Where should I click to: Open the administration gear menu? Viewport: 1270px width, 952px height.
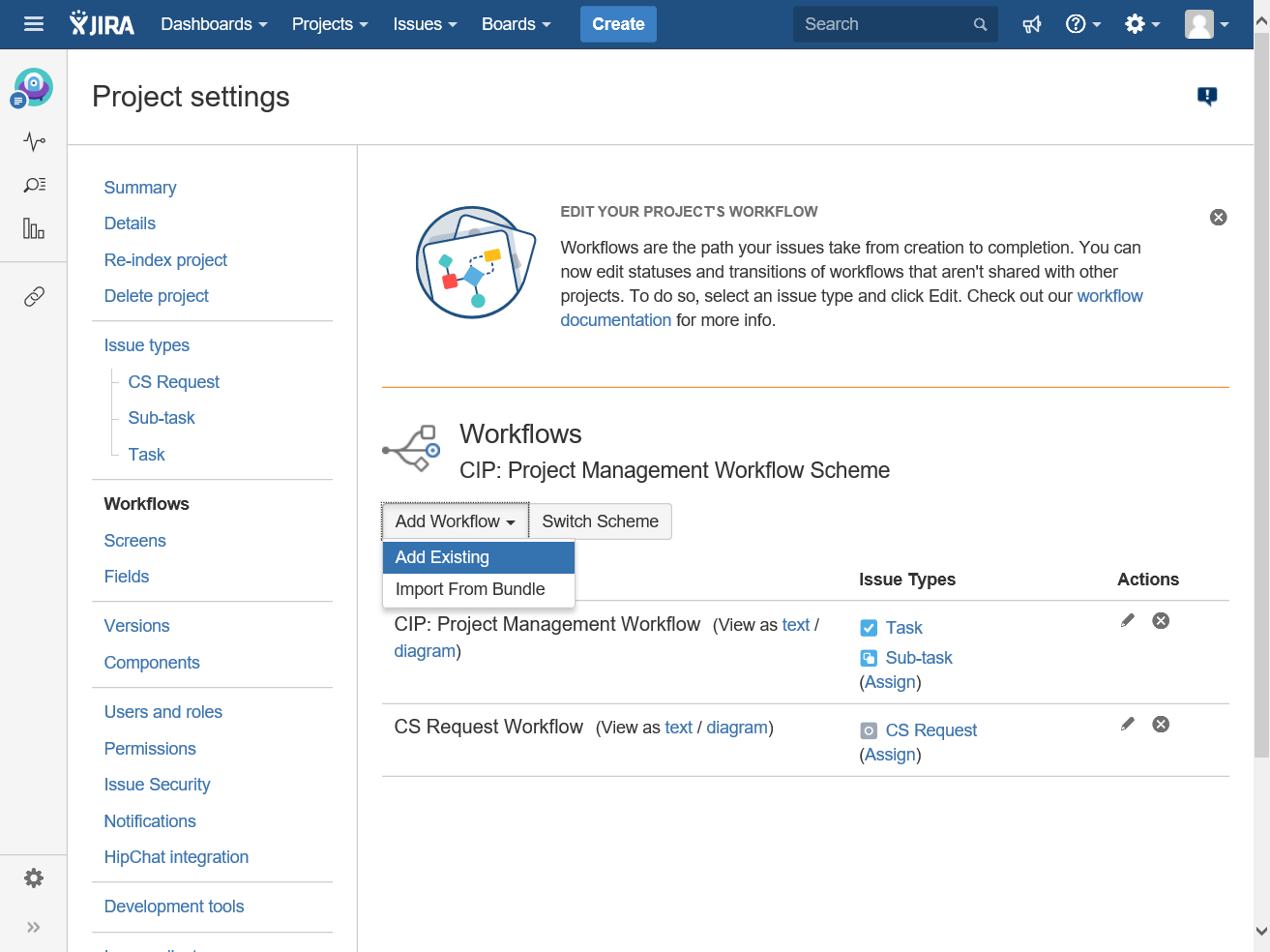click(1142, 24)
